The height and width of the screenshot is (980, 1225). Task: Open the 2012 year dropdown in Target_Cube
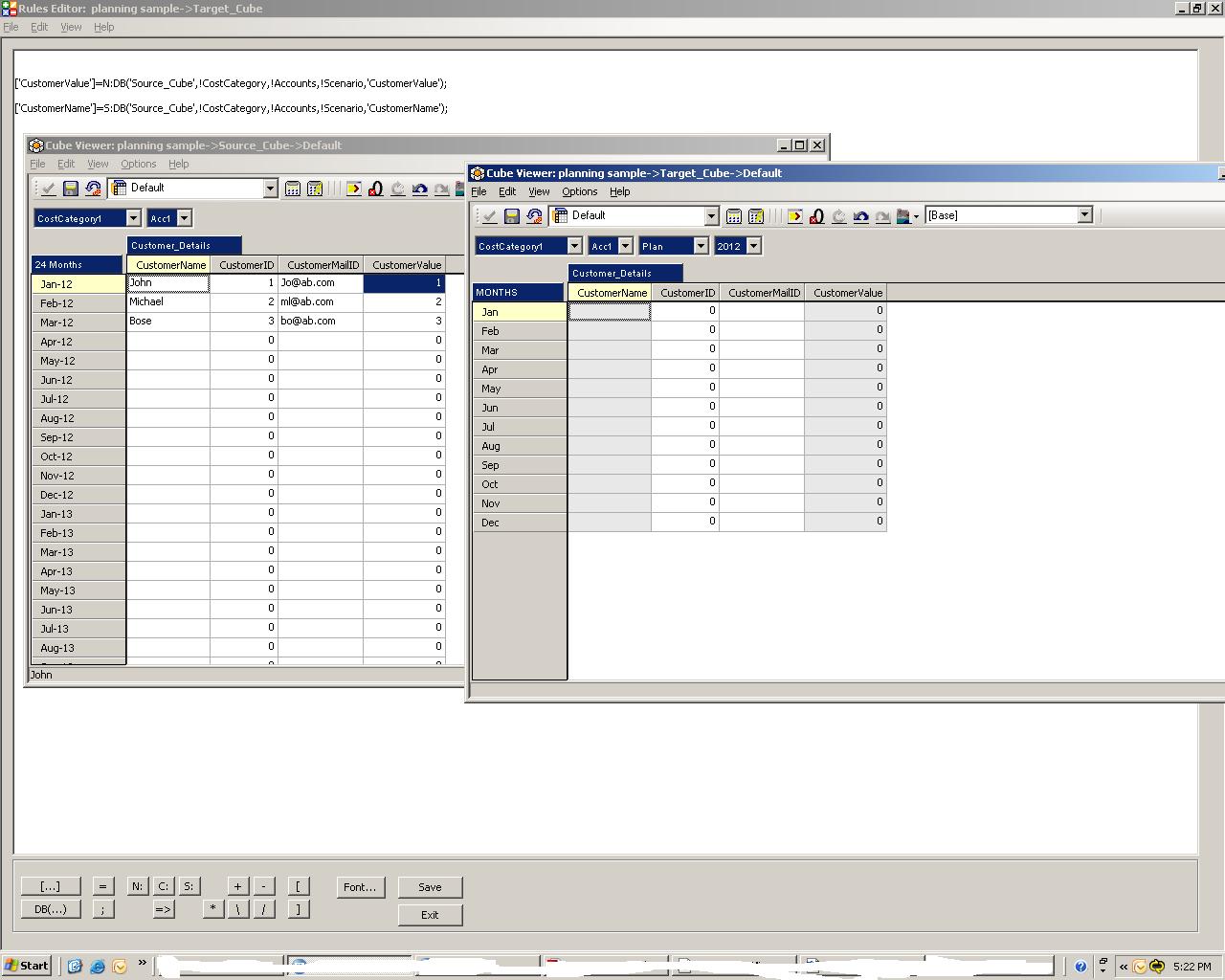point(753,246)
